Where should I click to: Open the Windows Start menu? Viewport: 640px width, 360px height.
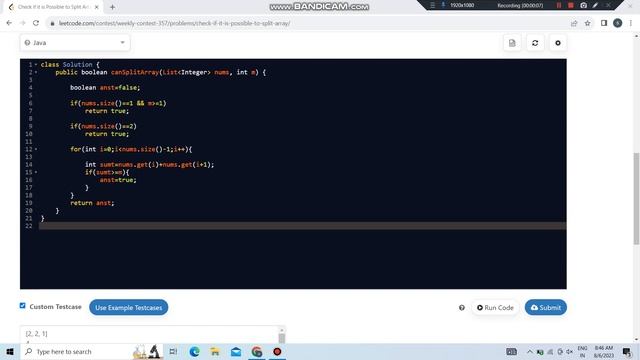click(x=10, y=351)
